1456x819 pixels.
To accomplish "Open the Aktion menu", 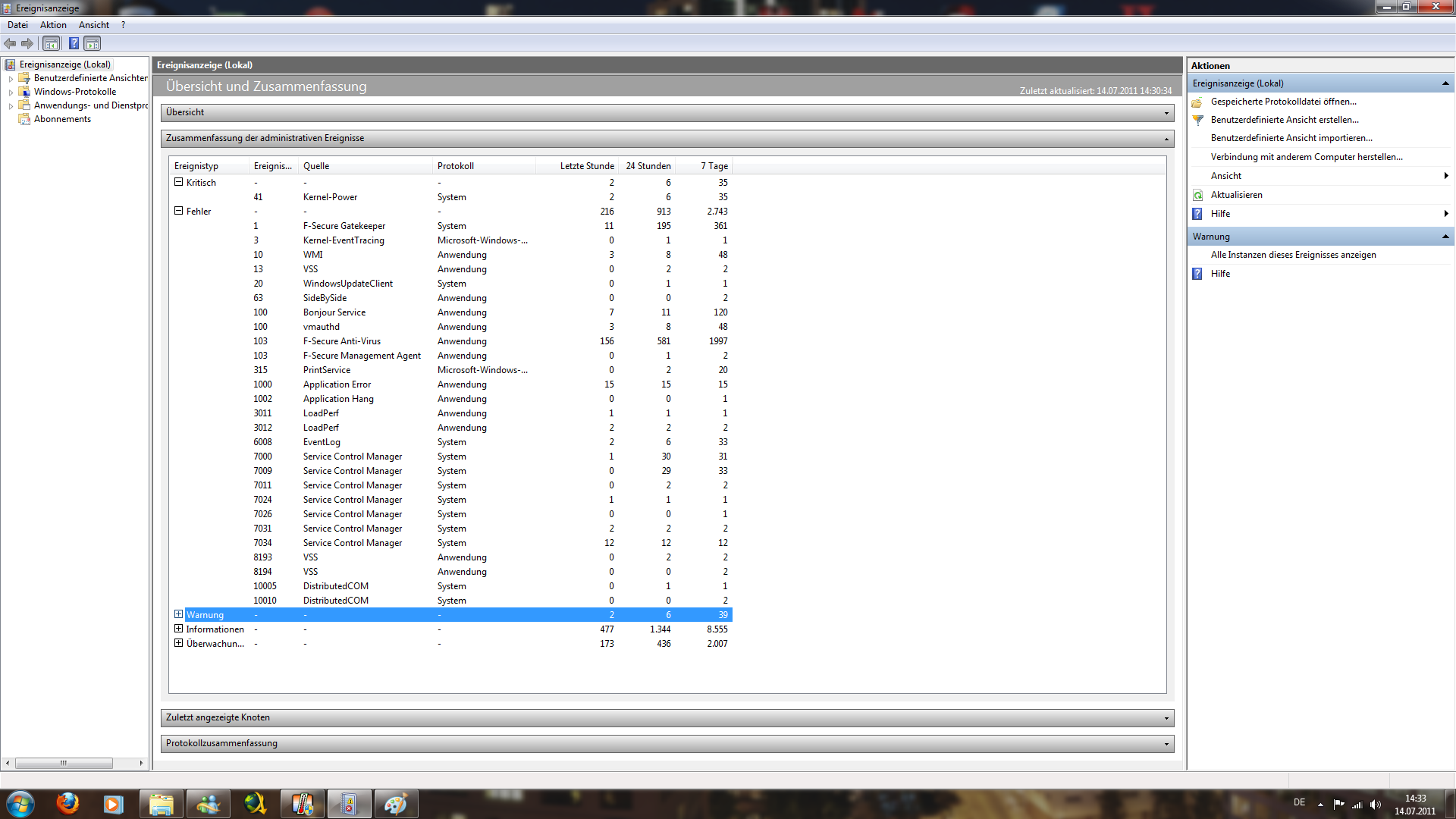I will coord(53,25).
